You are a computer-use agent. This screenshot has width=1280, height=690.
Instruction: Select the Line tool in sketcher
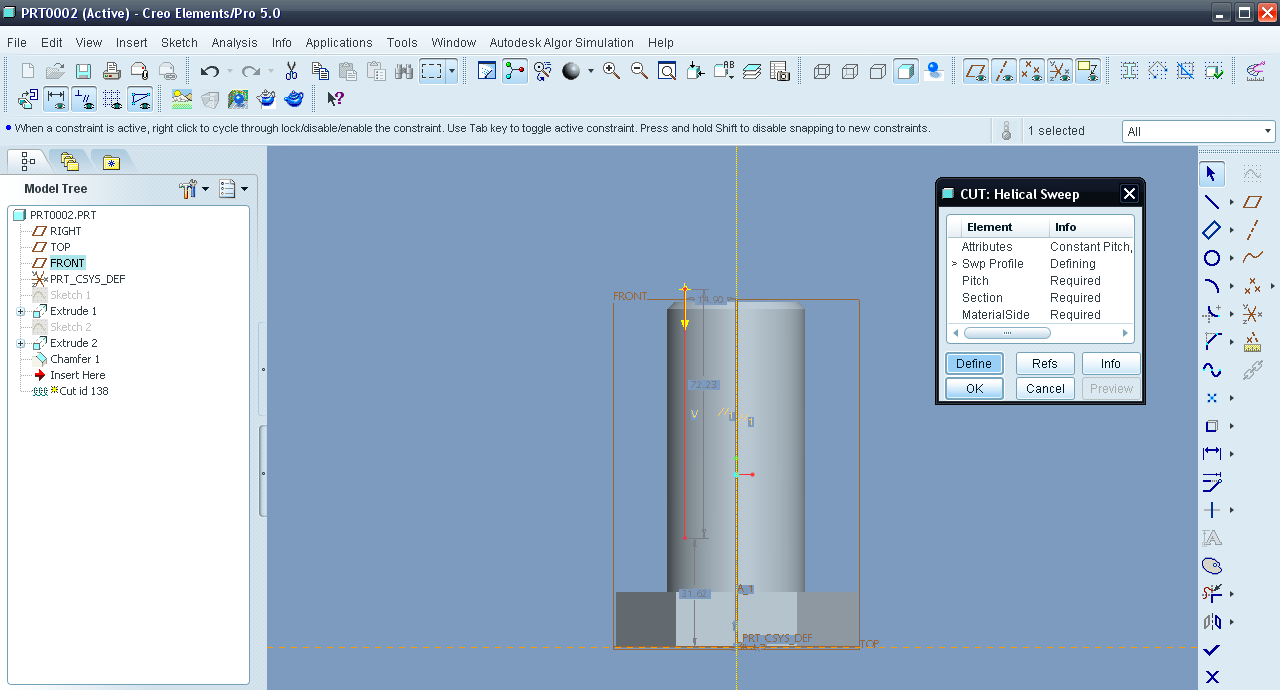click(x=1211, y=202)
